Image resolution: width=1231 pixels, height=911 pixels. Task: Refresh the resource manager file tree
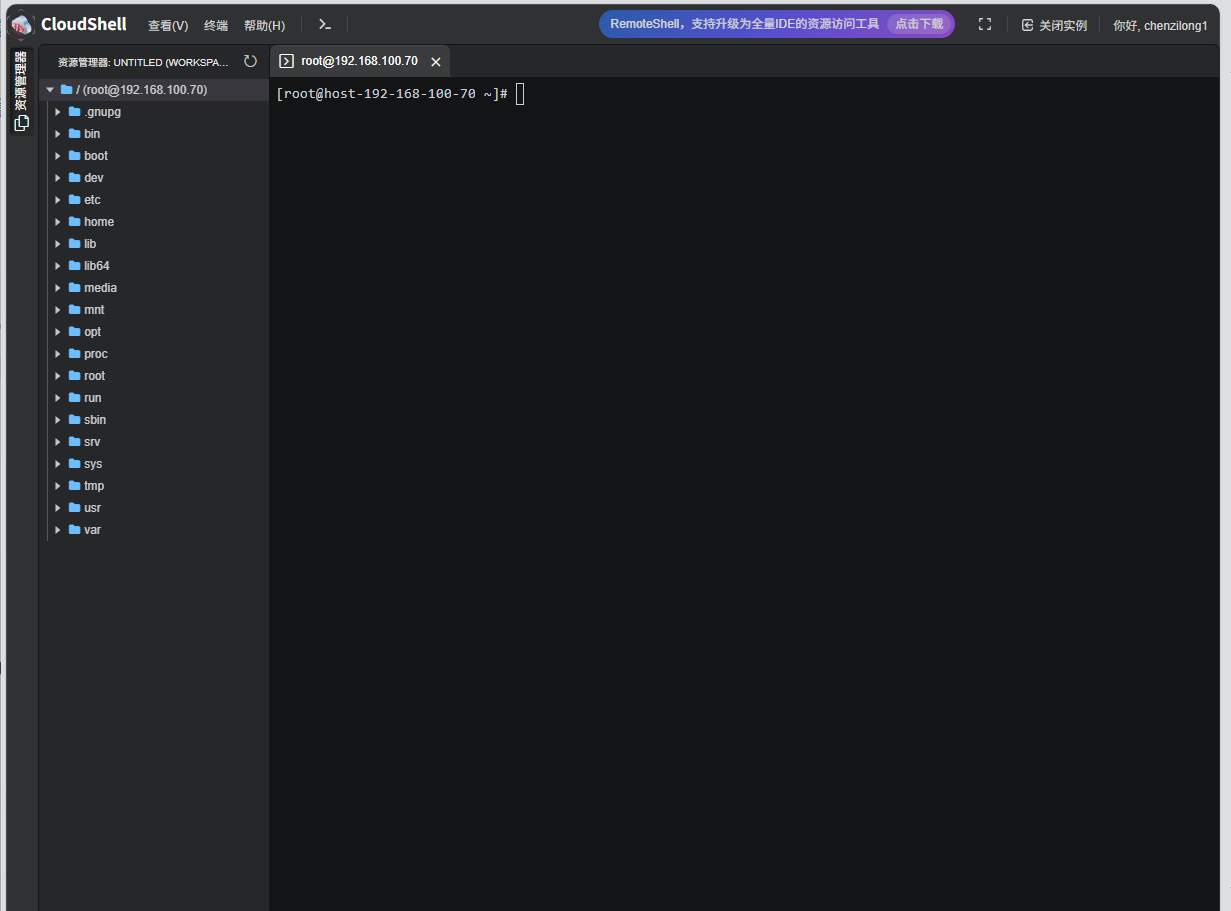[x=250, y=61]
